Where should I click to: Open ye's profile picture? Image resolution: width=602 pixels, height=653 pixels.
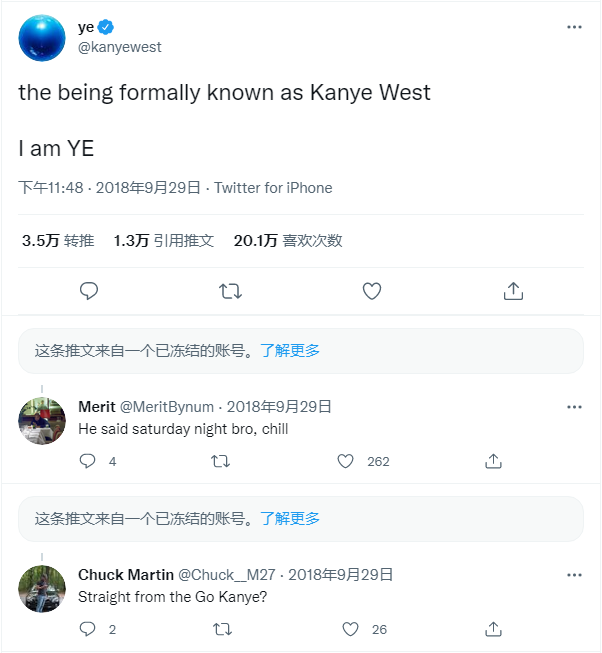point(42,38)
